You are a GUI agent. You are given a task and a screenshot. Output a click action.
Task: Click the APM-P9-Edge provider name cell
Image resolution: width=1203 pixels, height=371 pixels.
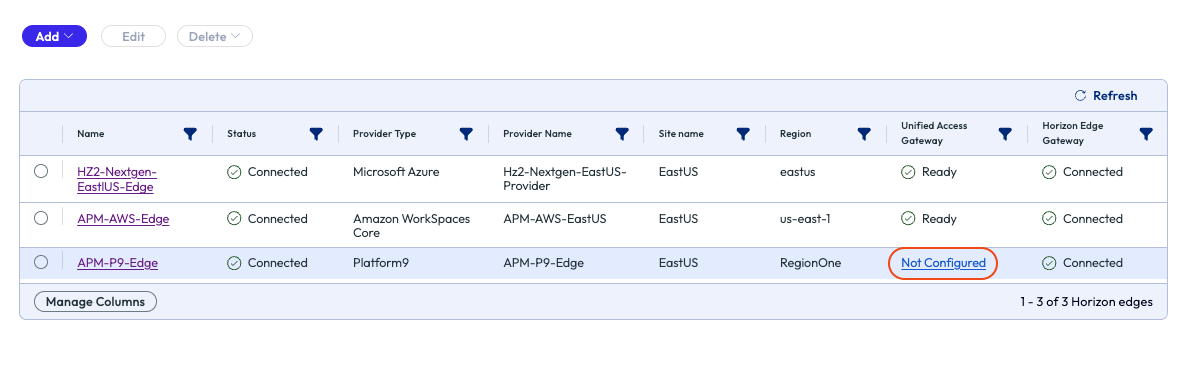coord(543,263)
